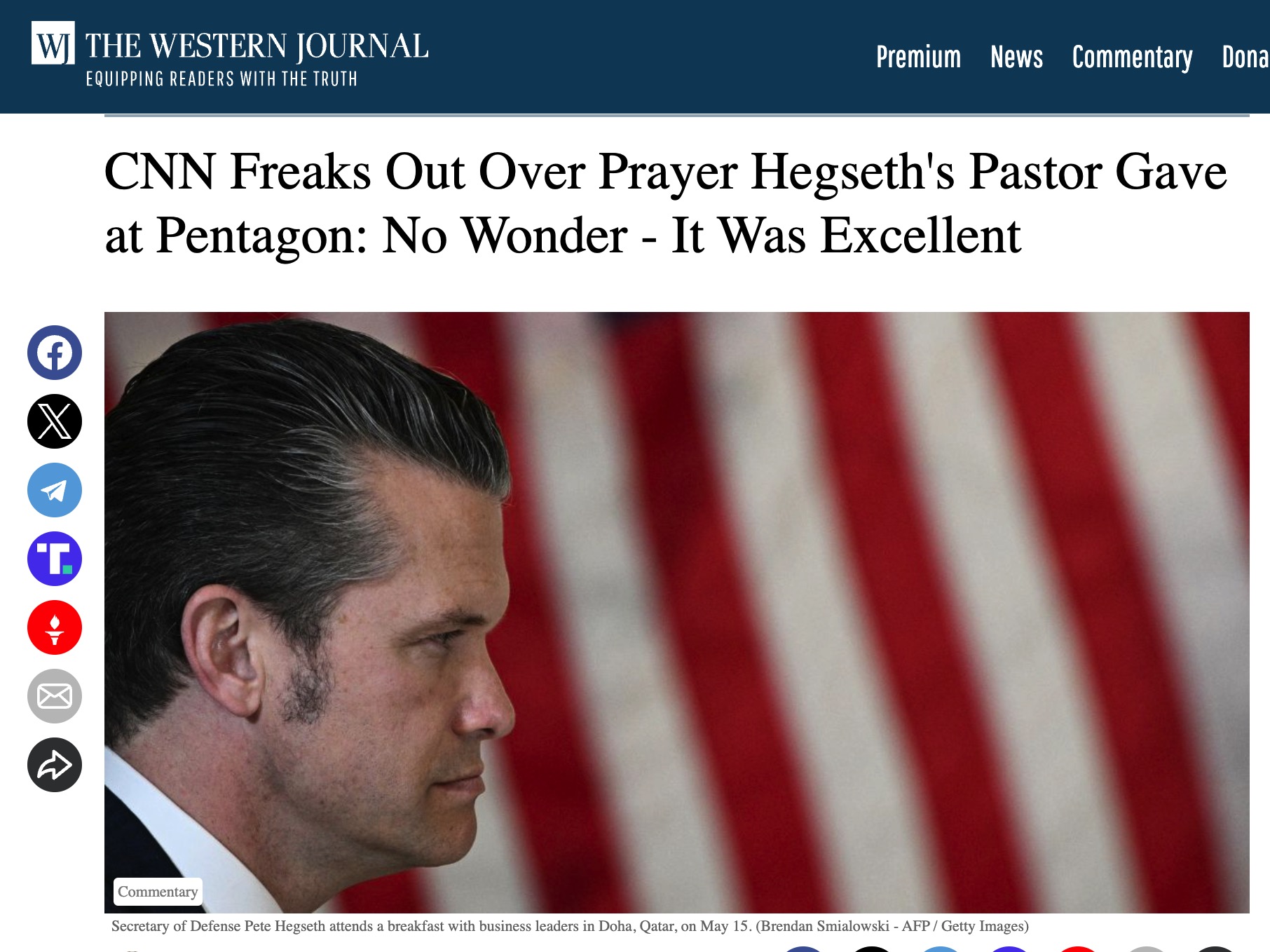Open the partially visible Donate link

1245,57
